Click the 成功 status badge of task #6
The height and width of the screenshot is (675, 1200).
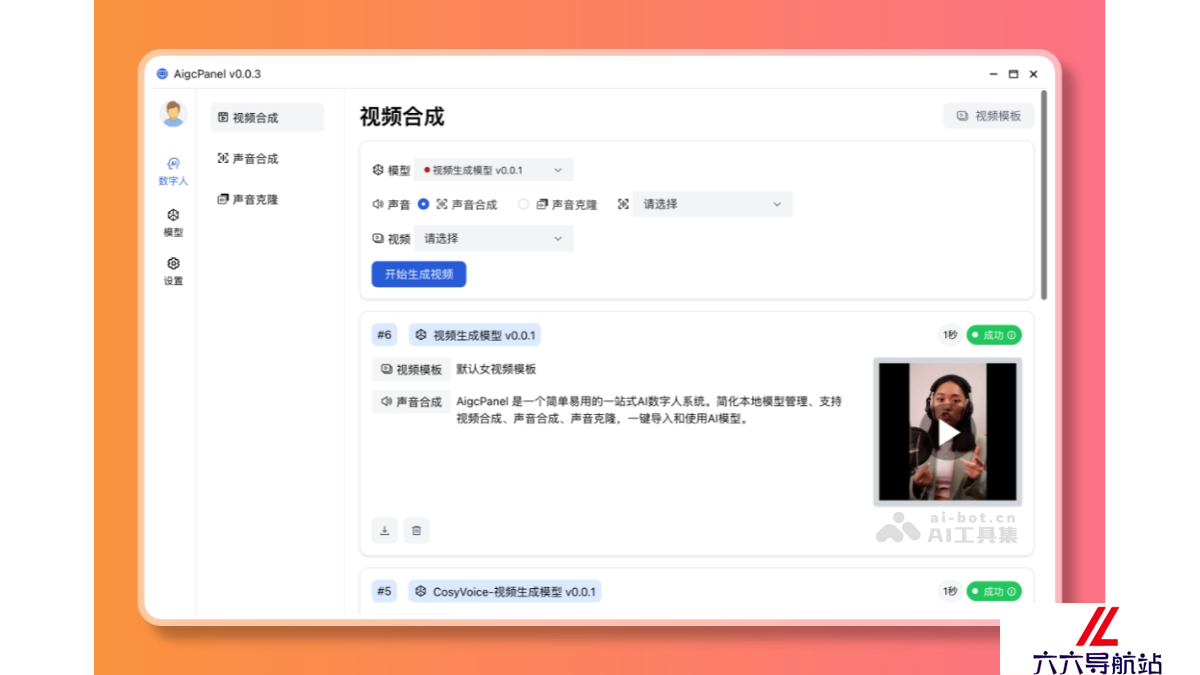994,335
